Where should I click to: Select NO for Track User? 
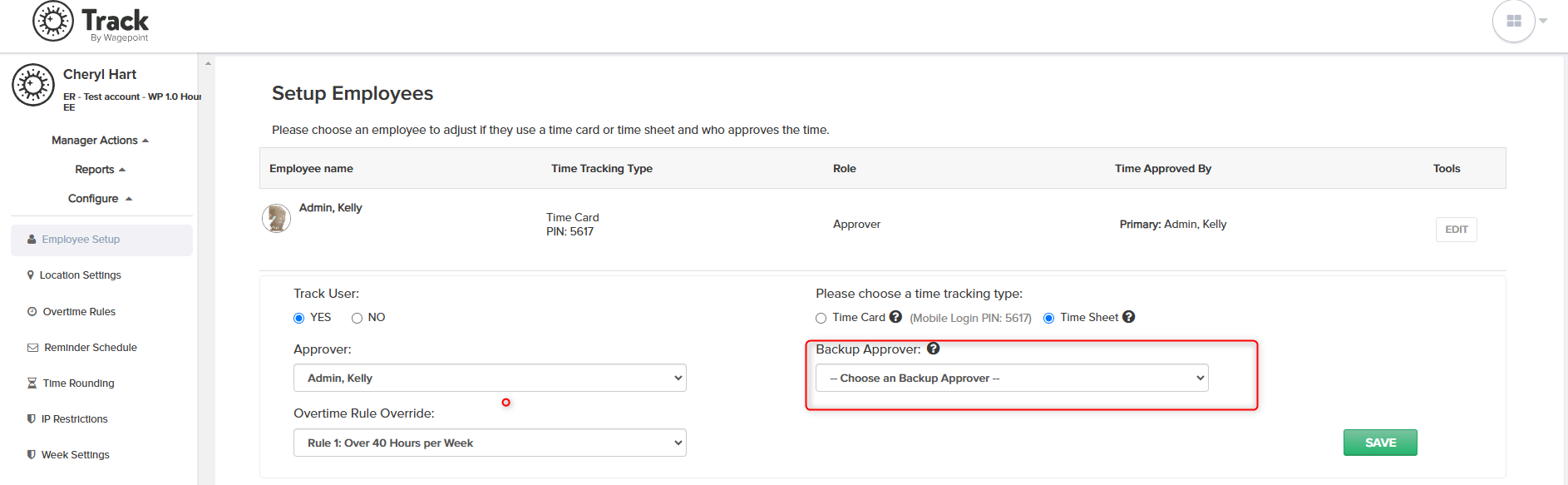(x=357, y=318)
